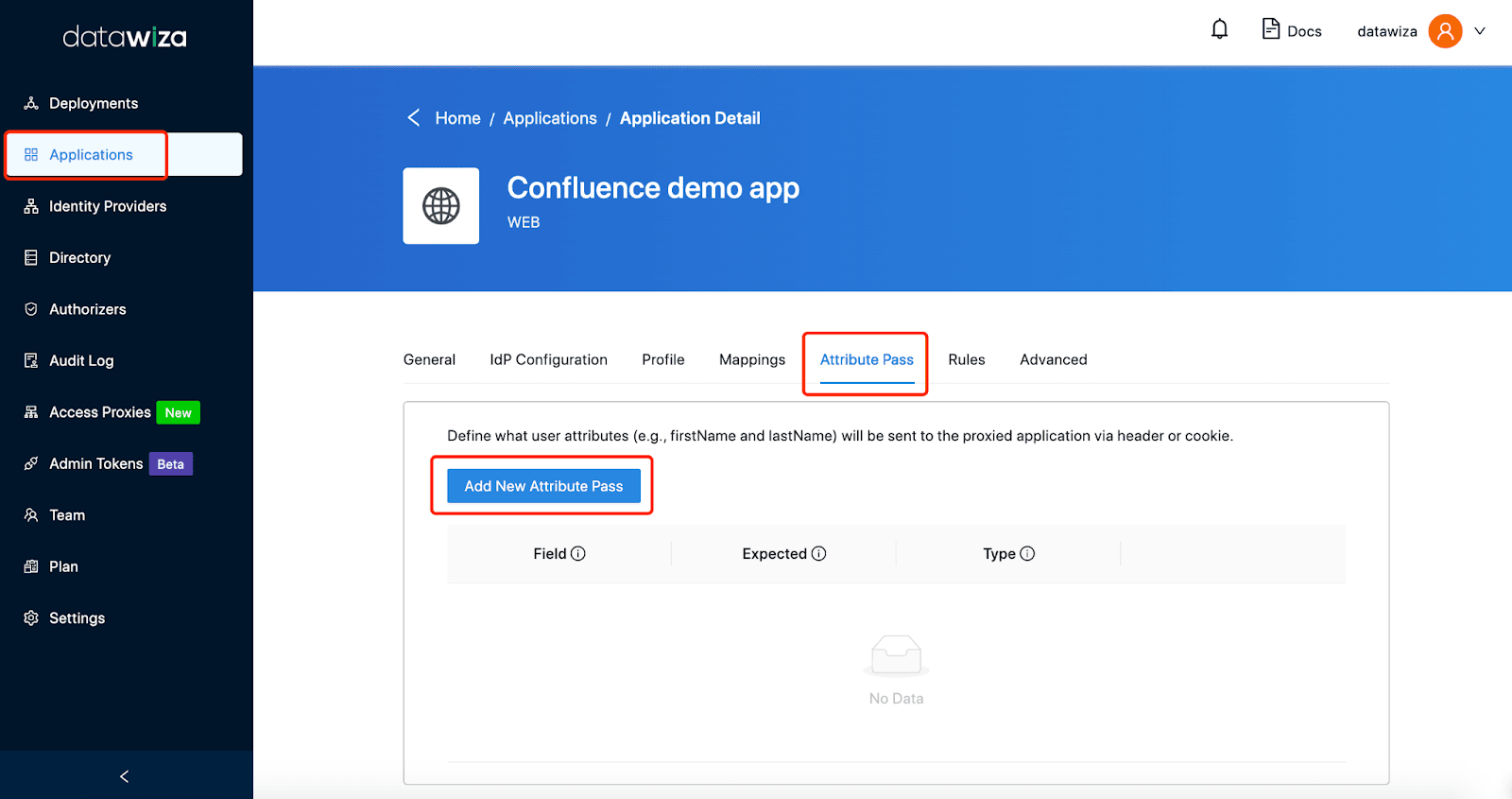The image size is (1512, 799).
Task: Click the No Data placeholder text
Action: click(x=897, y=699)
